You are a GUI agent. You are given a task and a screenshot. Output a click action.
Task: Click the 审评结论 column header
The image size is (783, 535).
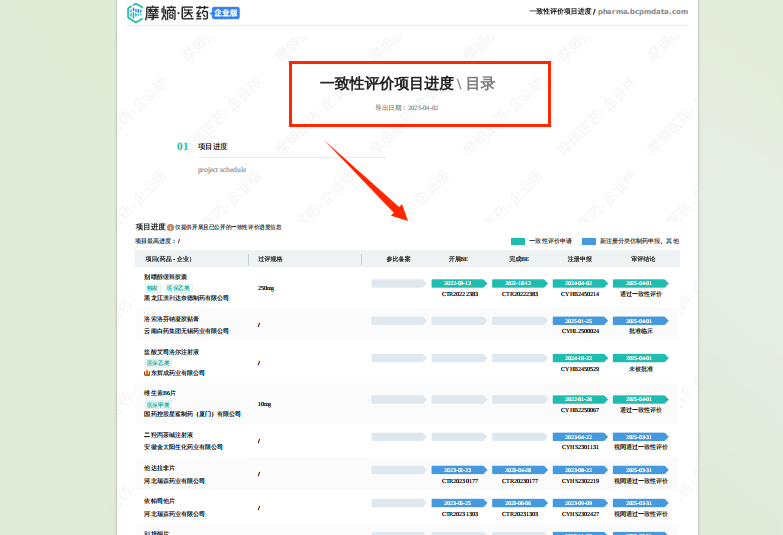[x=642, y=259]
